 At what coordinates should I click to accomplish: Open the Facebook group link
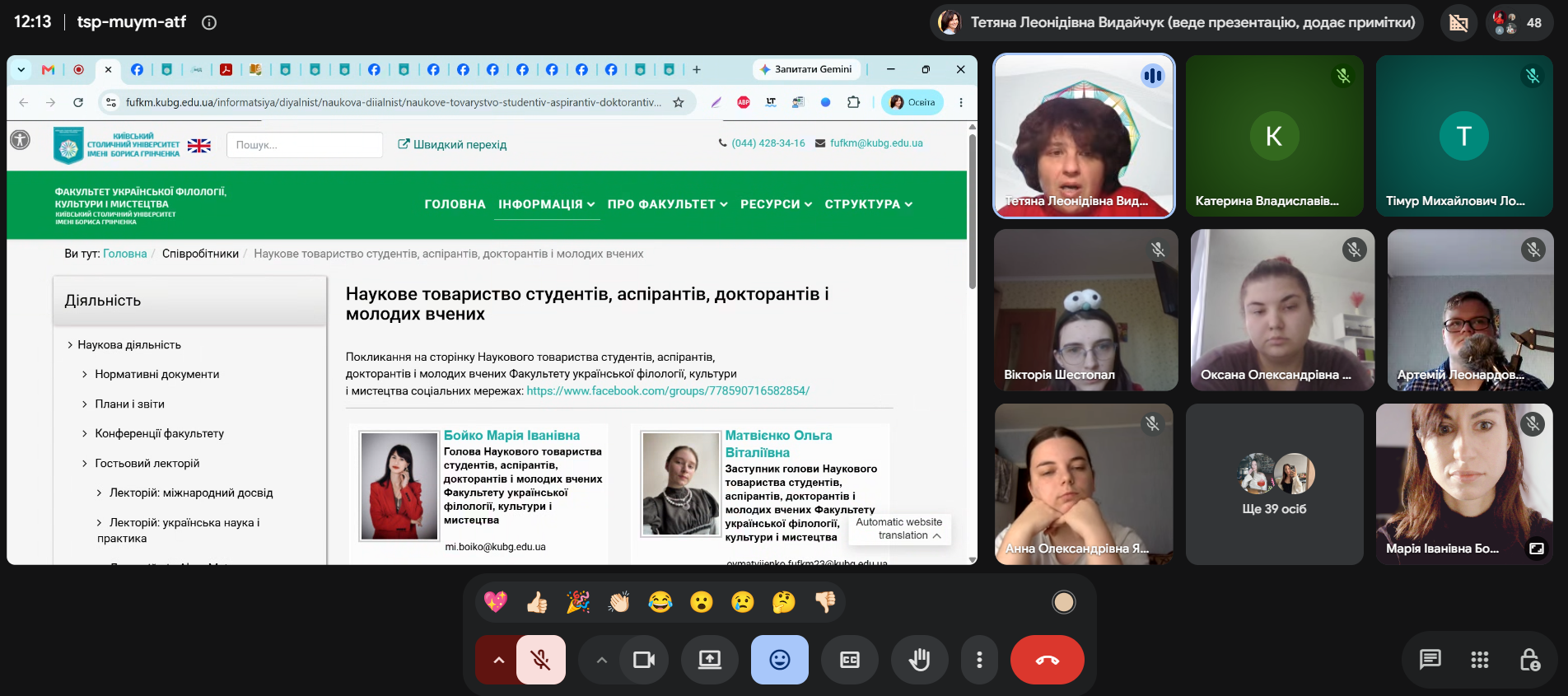tap(668, 390)
